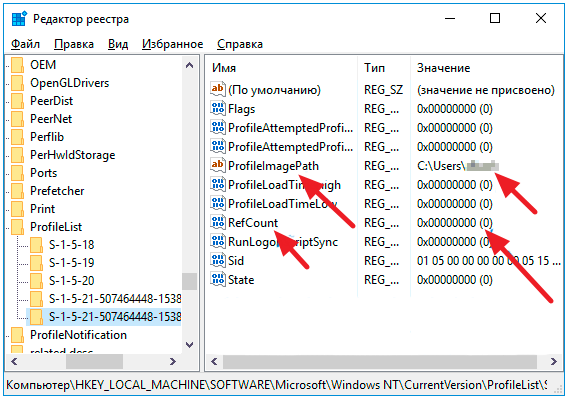Viewport: 568px width, 399px height.
Task: Open the Файл menu
Action: (x=25, y=44)
